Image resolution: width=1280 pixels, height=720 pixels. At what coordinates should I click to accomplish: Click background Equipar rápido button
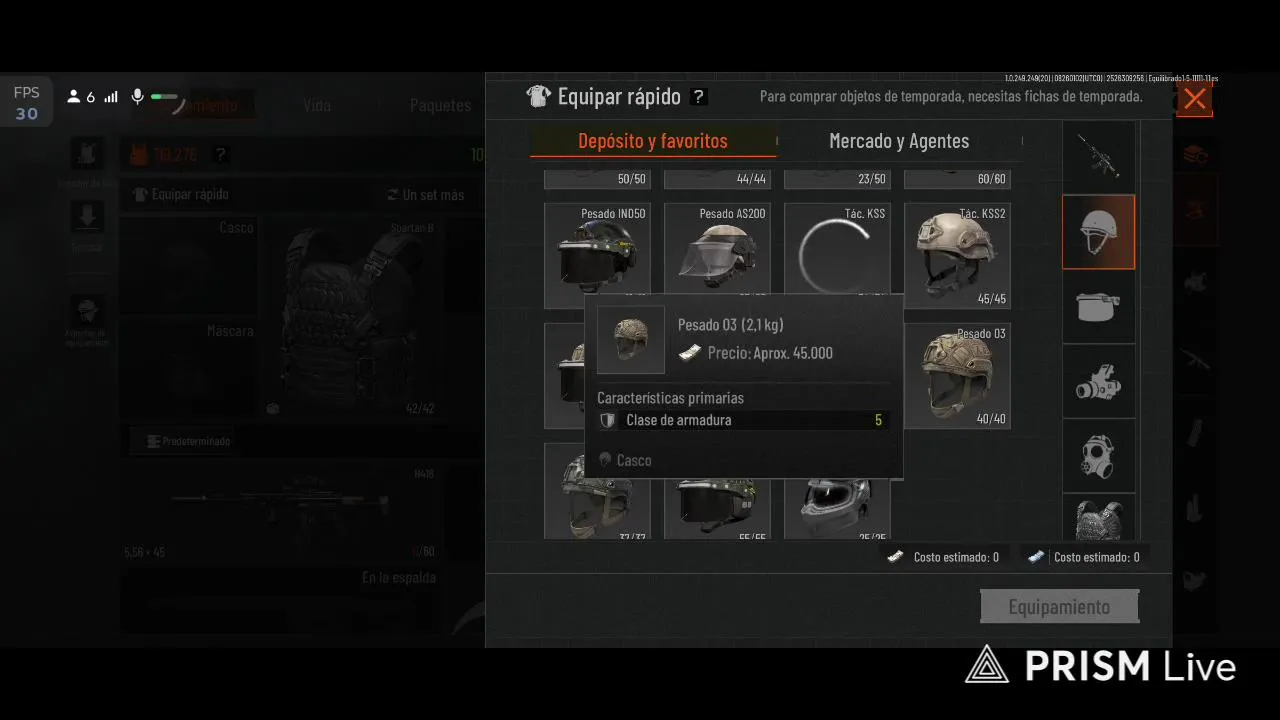click(181, 194)
